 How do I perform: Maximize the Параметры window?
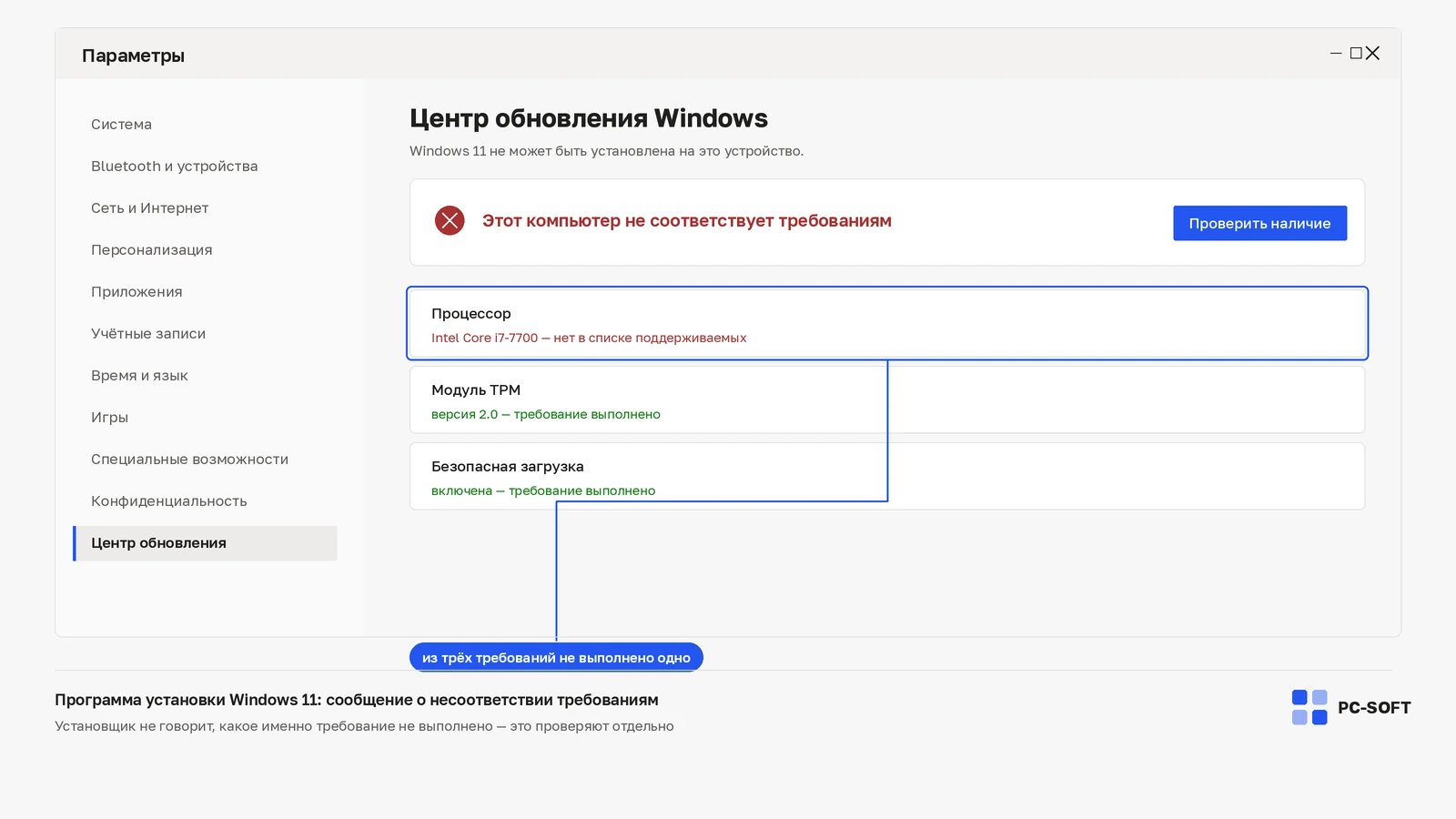1356,54
